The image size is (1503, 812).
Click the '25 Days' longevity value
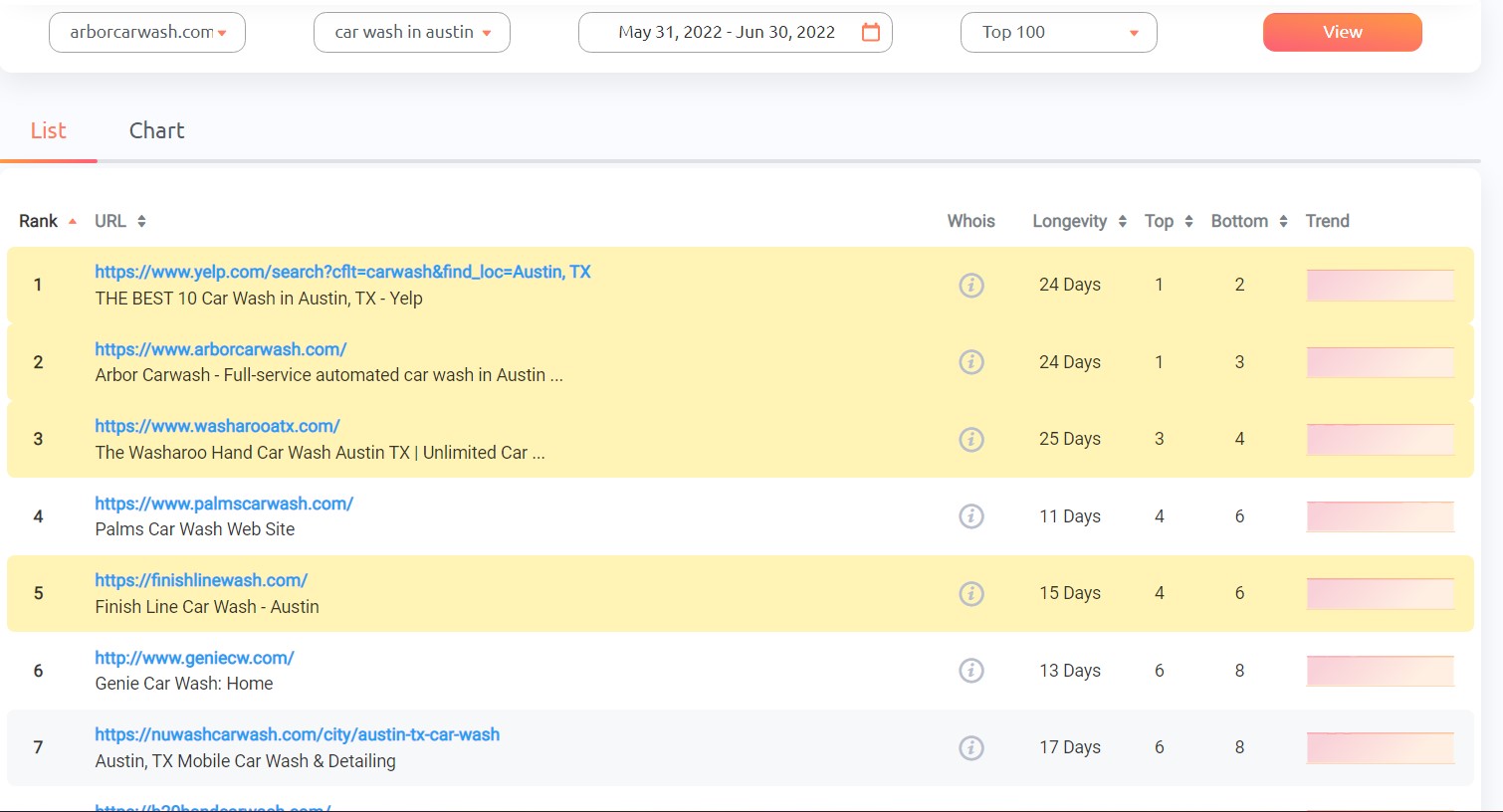[x=1070, y=439]
